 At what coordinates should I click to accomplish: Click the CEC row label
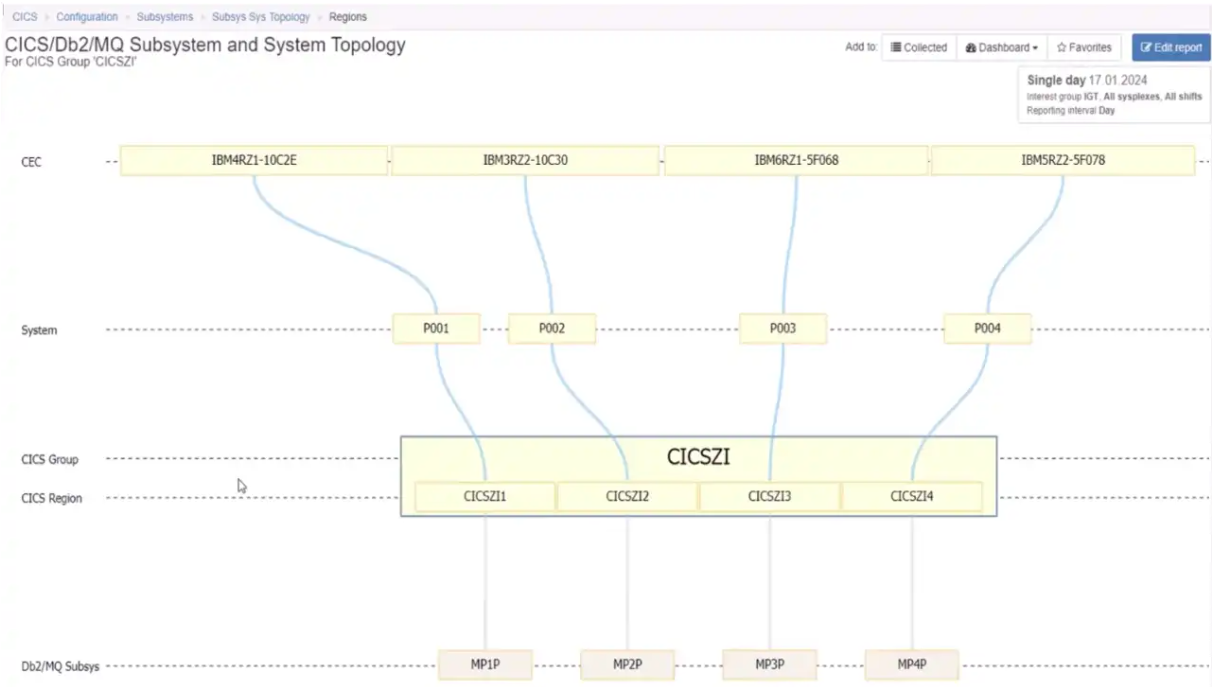coord(32,162)
